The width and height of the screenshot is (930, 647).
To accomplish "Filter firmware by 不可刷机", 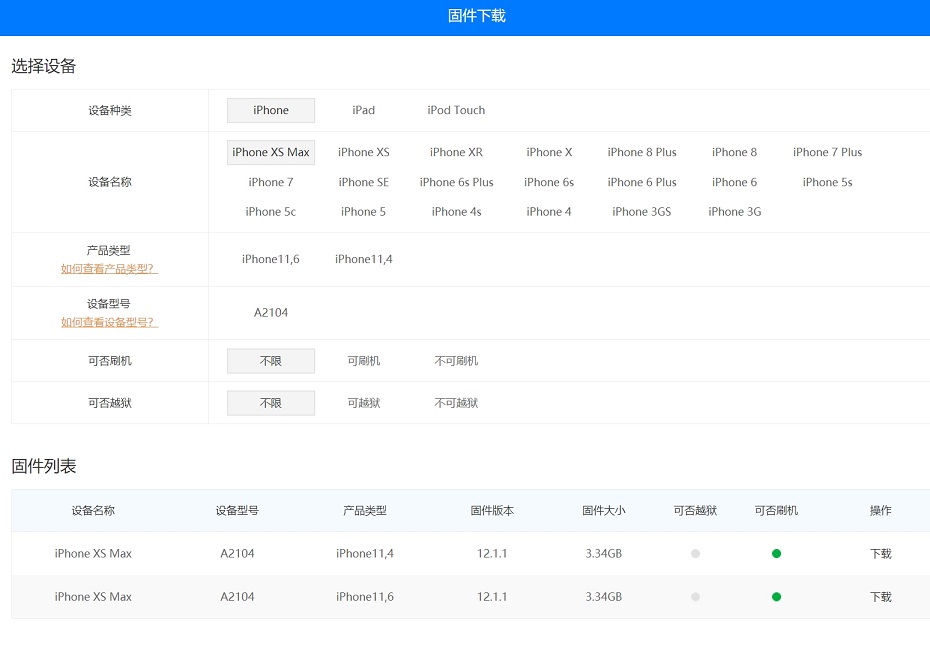I will tap(456, 361).
